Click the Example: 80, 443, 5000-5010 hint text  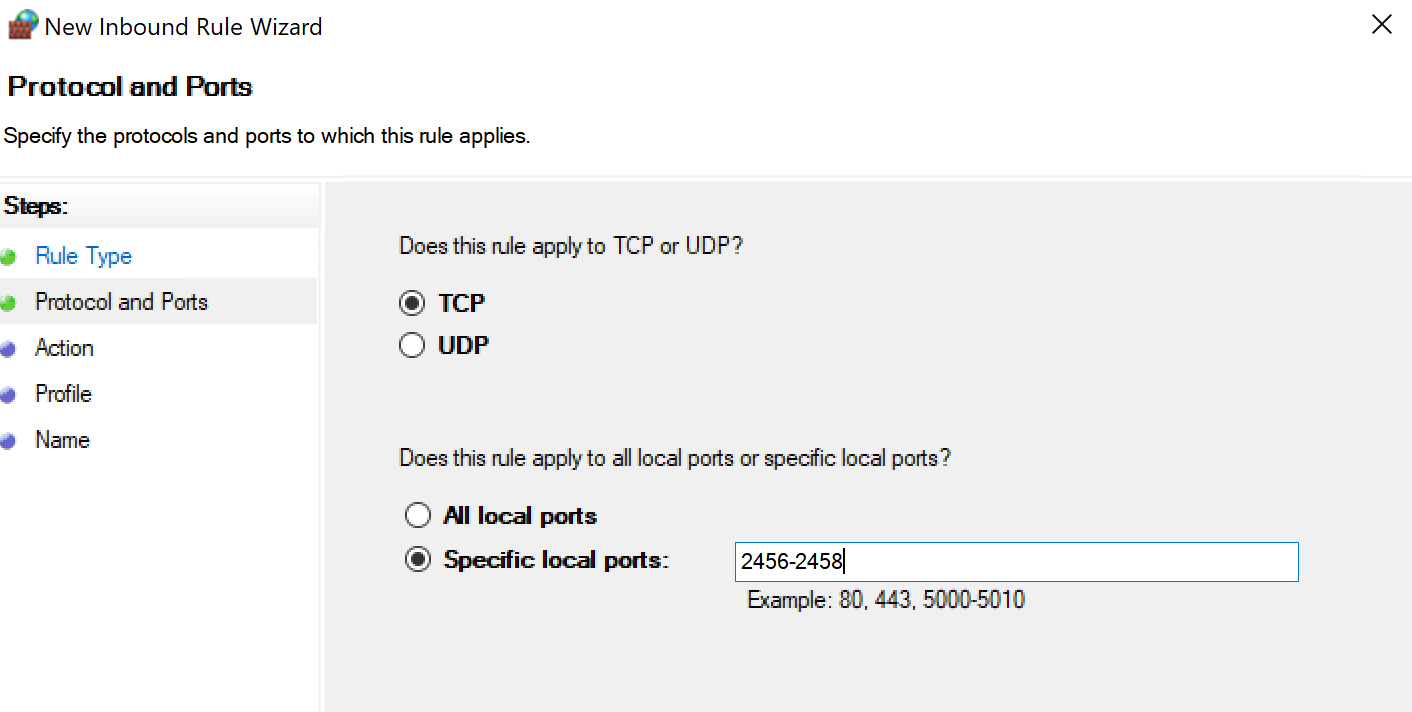click(x=886, y=600)
